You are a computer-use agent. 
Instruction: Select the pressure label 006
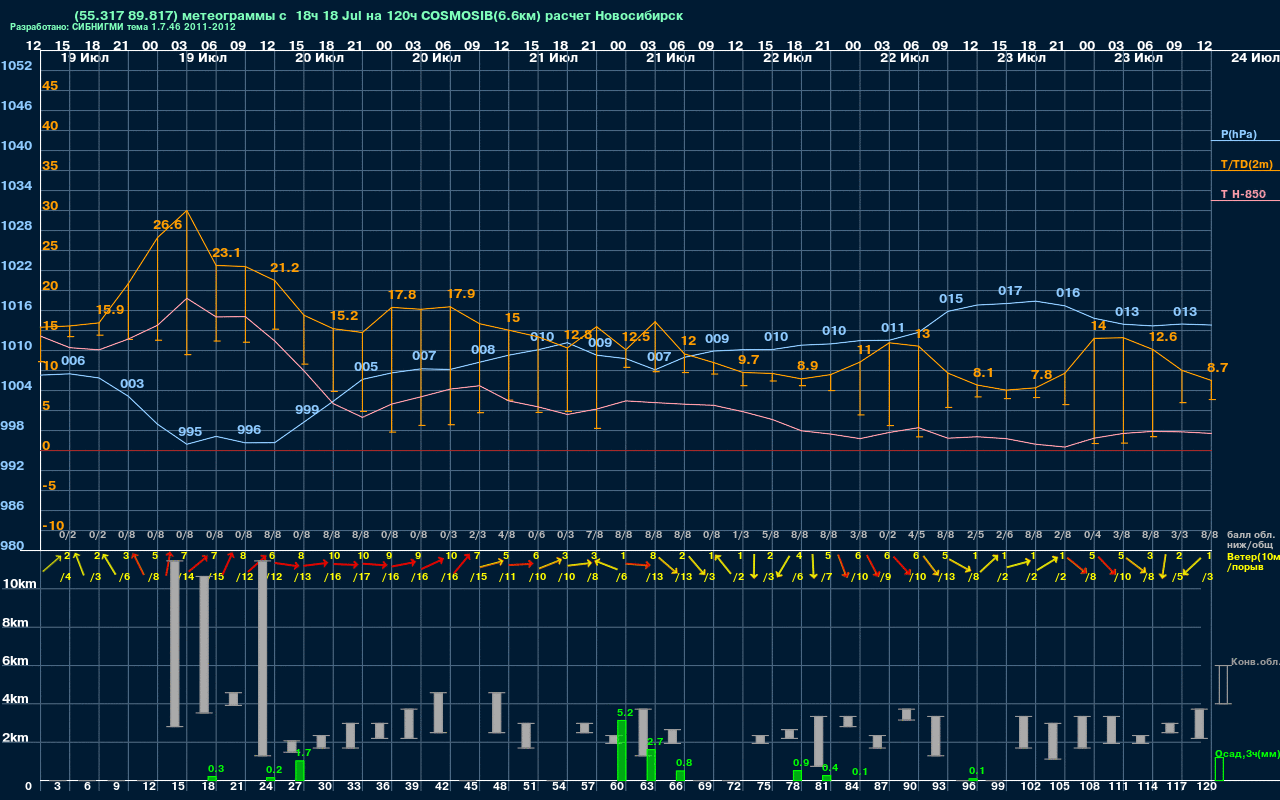coord(73,361)
